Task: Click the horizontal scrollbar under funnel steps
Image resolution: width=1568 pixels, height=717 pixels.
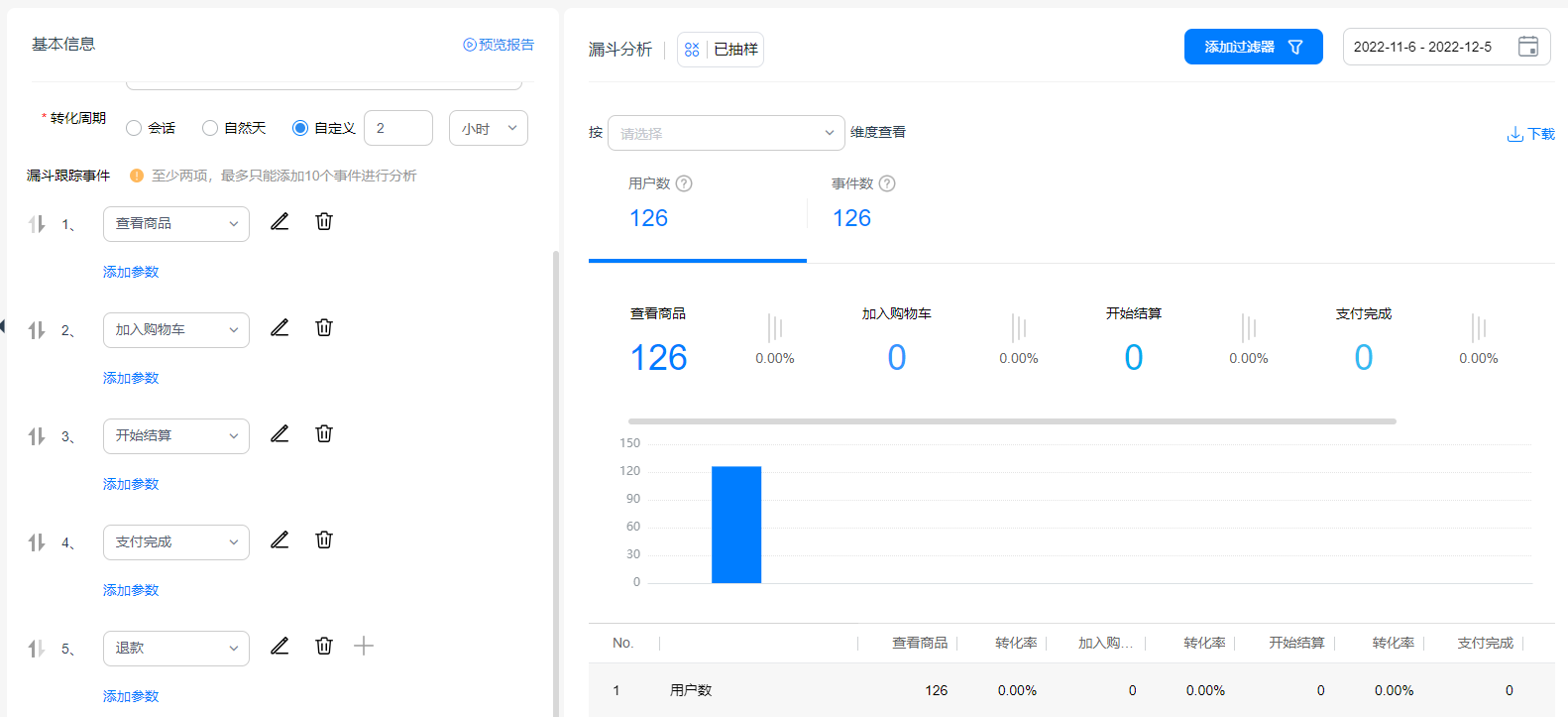Action: tap(1012, 421)
